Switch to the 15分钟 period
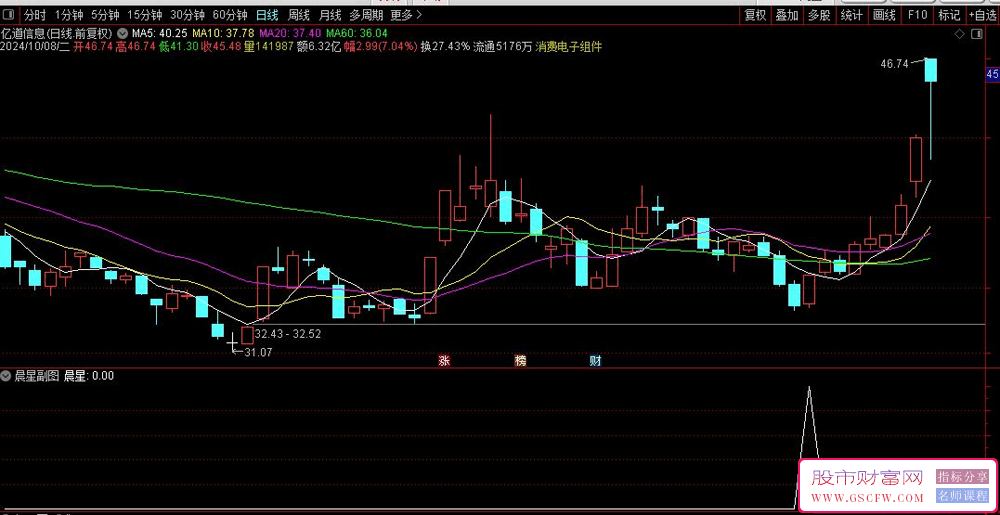The width and height of the screenshot is (1000, 515). (144, 15)
